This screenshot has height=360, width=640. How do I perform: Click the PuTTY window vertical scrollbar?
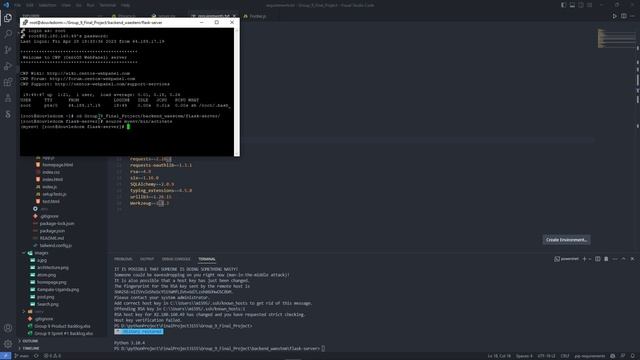tap(237, 92)
